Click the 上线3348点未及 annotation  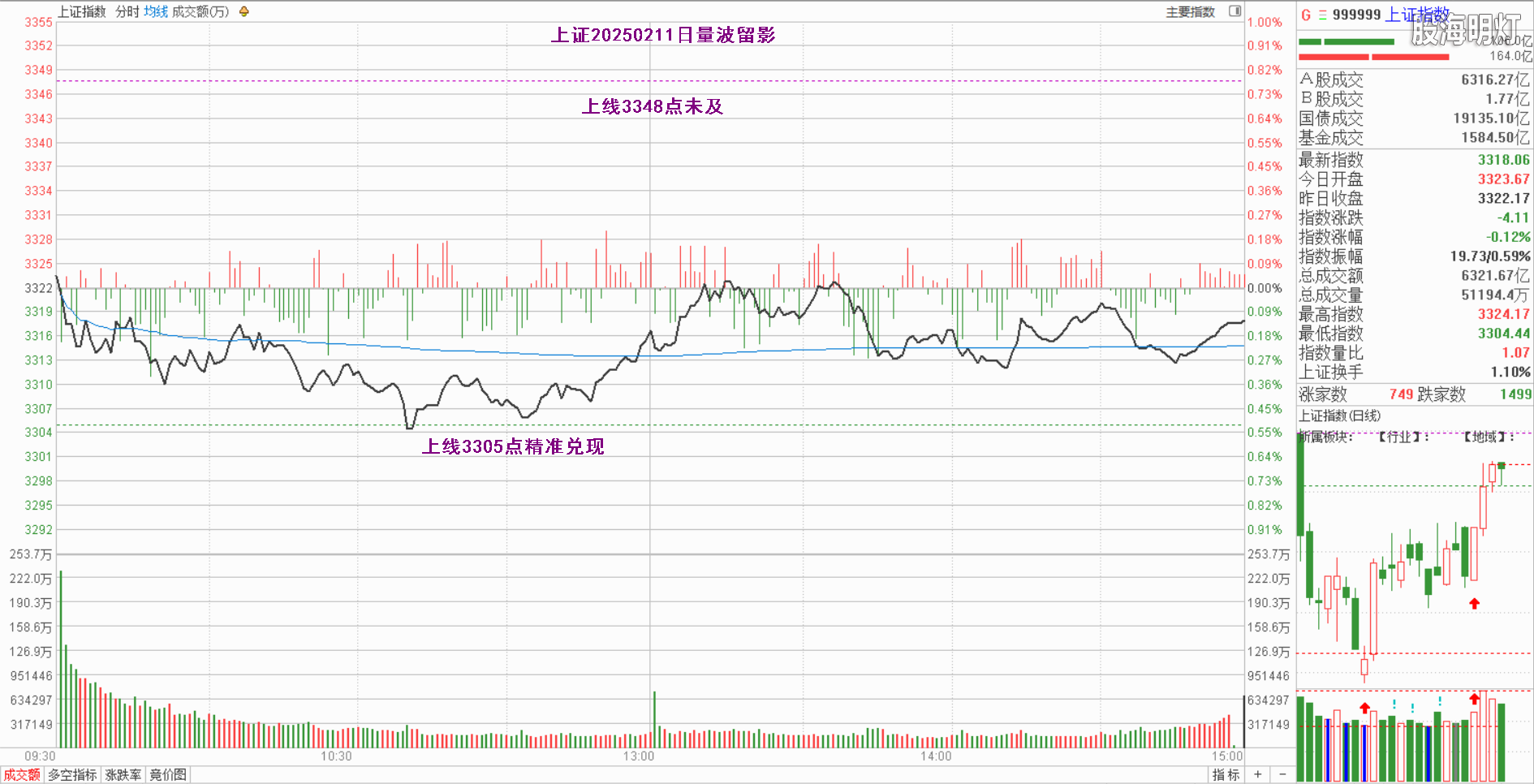tap(652, 106)
